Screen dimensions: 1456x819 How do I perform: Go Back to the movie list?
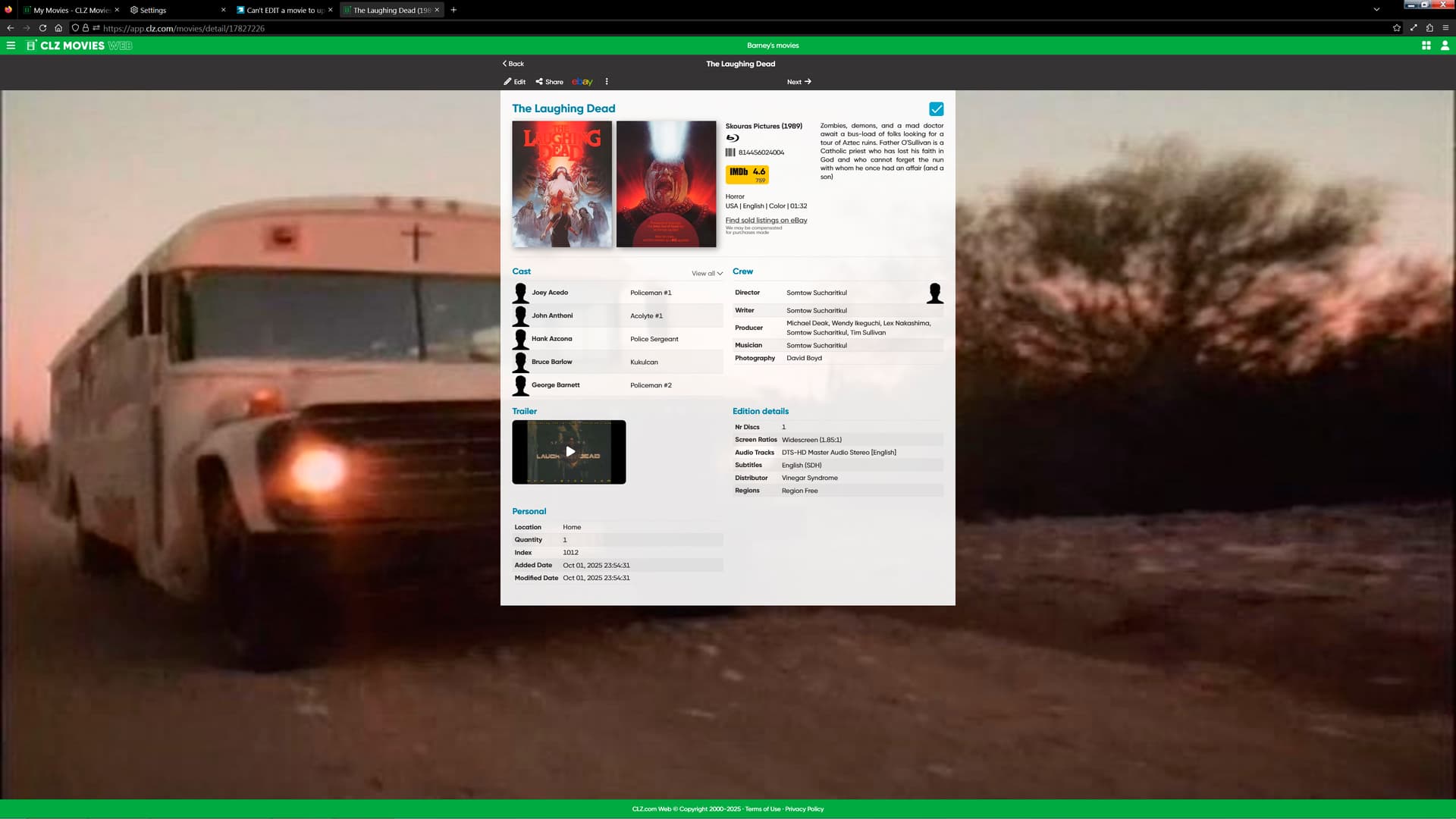[513, 64]
